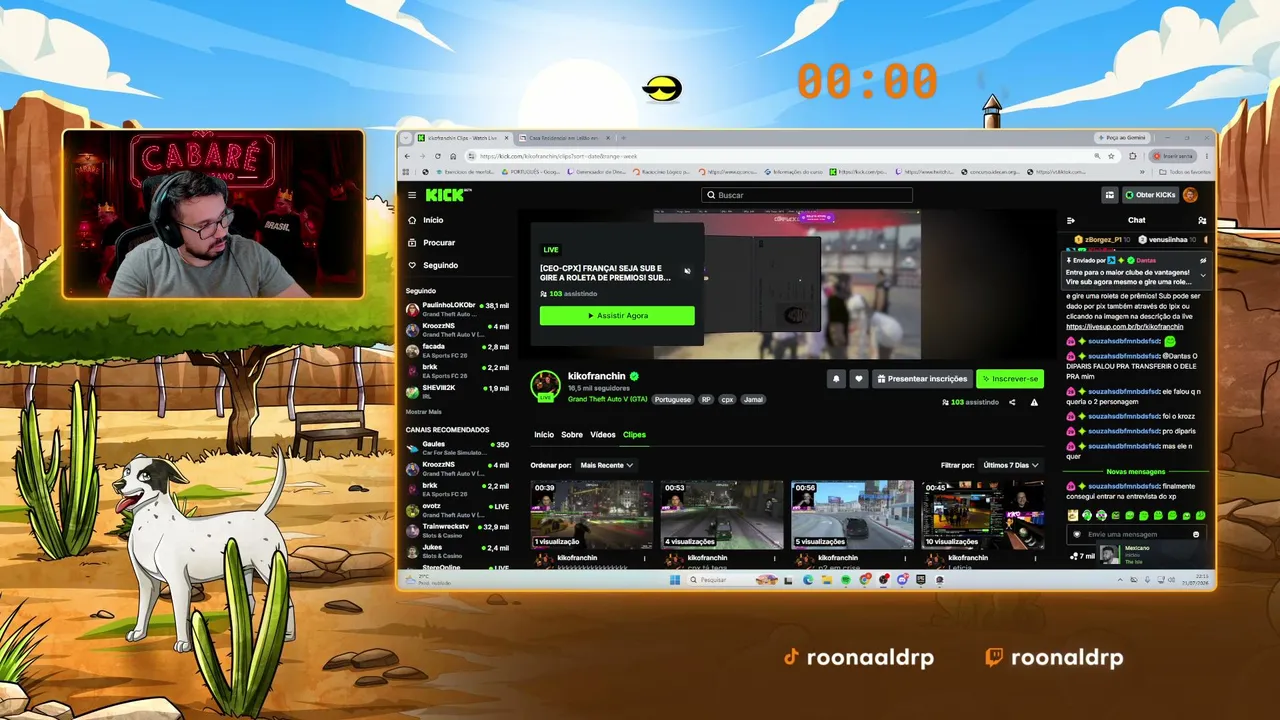Toggle notifications bell for kikofranchin
The width and height of the screenshot is (1280, 720).
[836, 379]
